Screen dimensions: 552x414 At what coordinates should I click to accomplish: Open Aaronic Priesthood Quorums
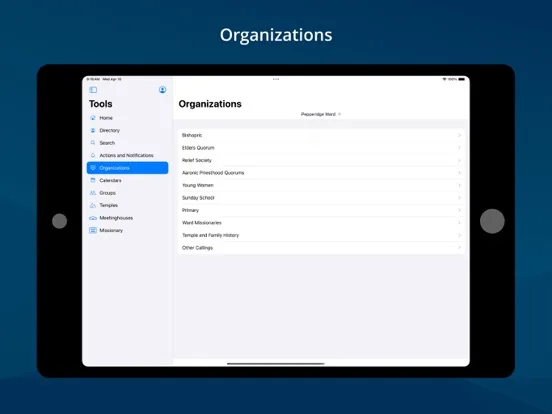[321, 173]
